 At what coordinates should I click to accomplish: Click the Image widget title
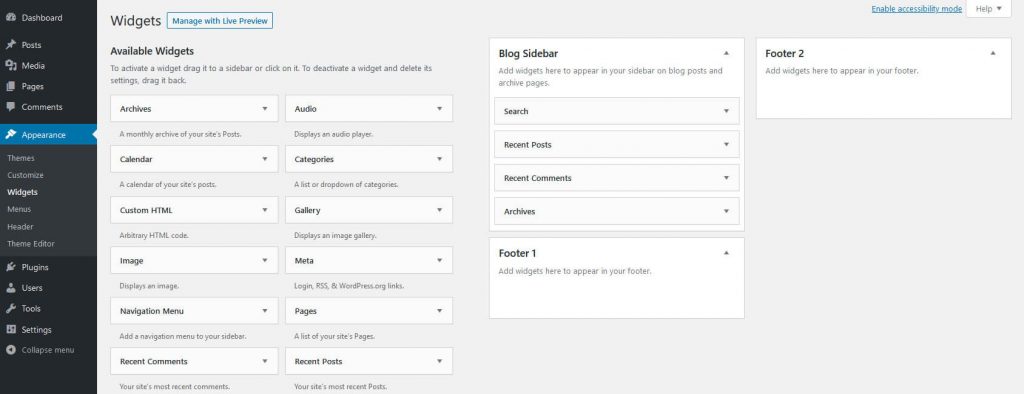(x=131, y=260)
